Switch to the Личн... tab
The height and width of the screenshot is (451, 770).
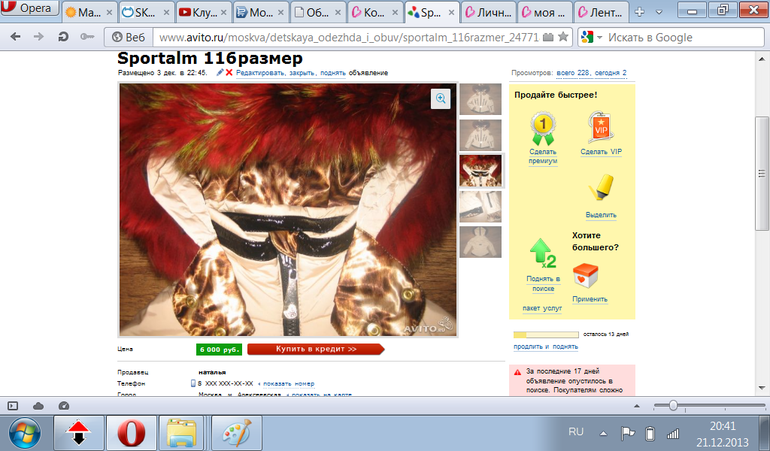(x=489, y=13)
